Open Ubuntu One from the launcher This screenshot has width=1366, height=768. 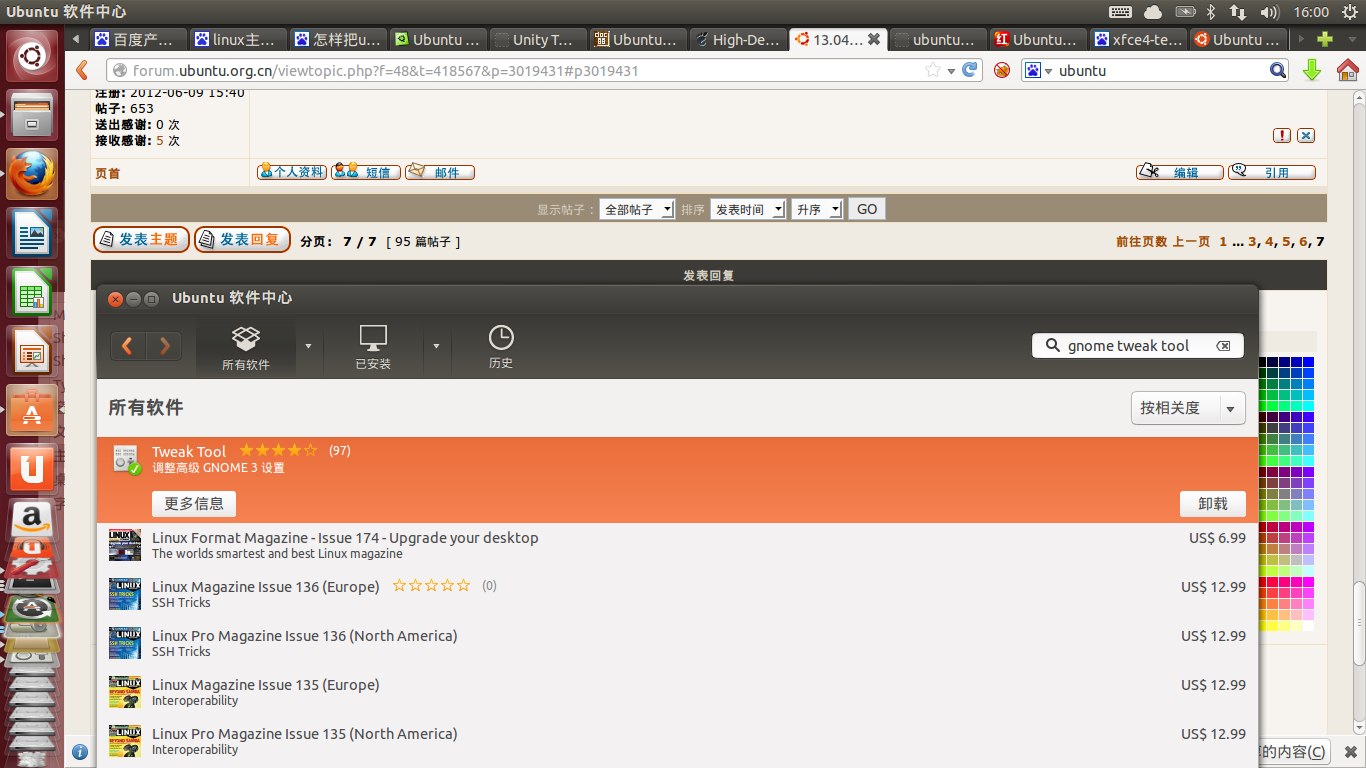tap(32, 468)
